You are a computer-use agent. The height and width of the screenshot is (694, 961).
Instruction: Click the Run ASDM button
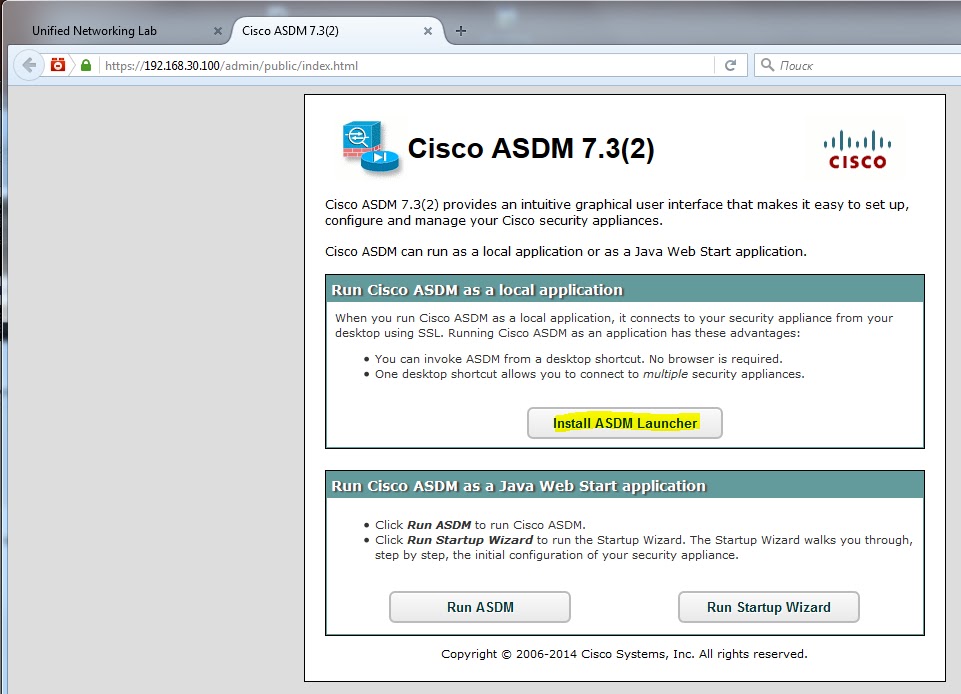click(479, 607)
